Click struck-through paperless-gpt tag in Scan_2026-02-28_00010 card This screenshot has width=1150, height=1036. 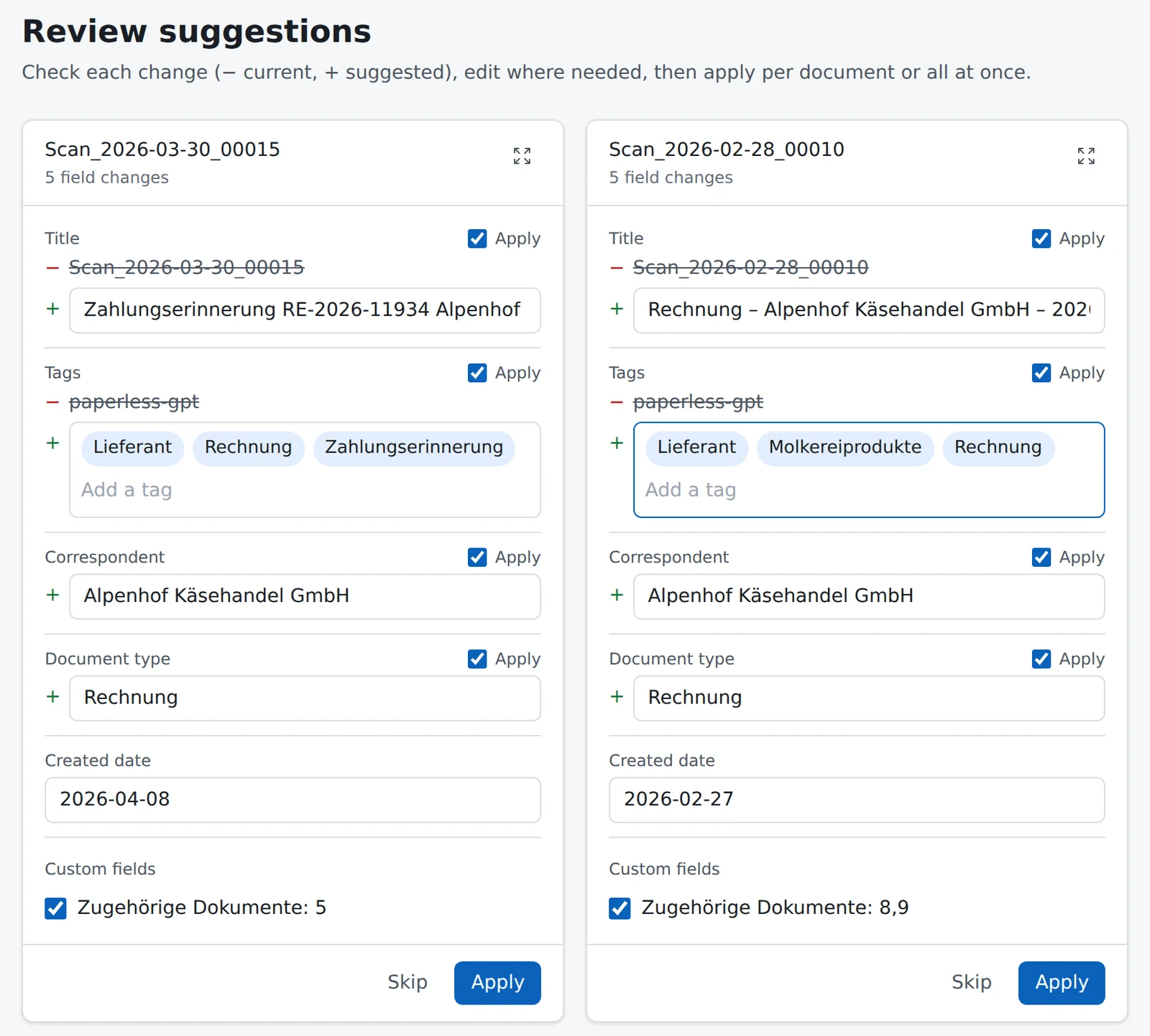click(698, 402)
